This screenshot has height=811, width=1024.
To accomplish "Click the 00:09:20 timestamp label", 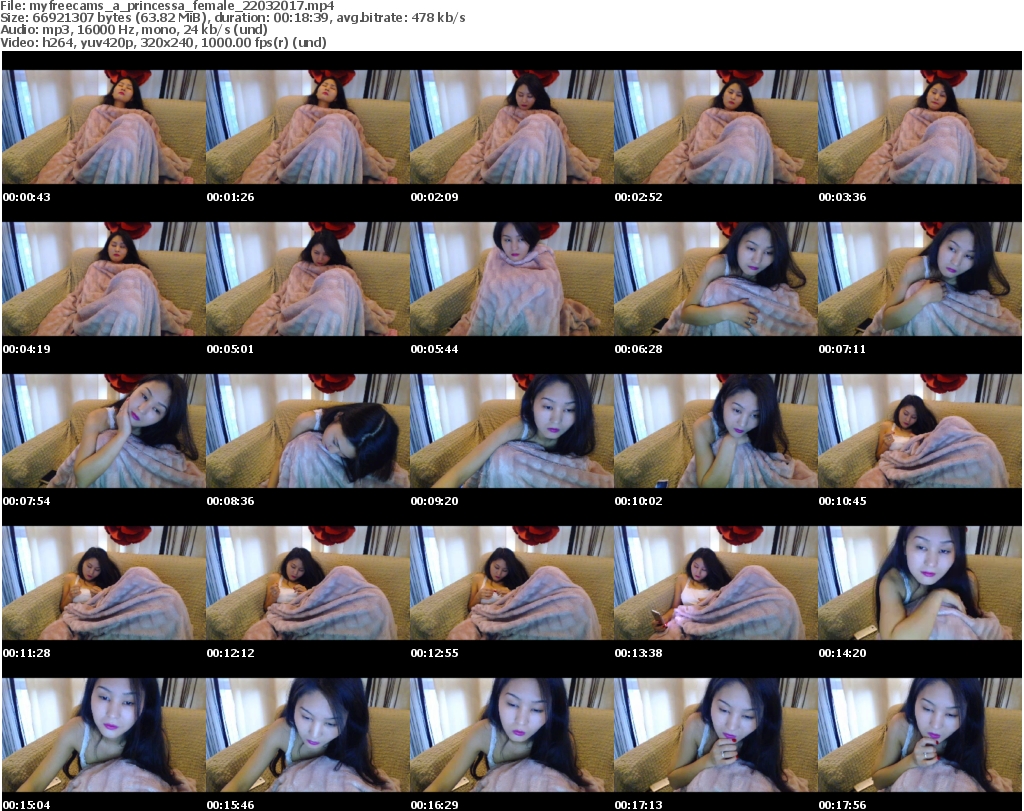I will (x=434, y=501).
